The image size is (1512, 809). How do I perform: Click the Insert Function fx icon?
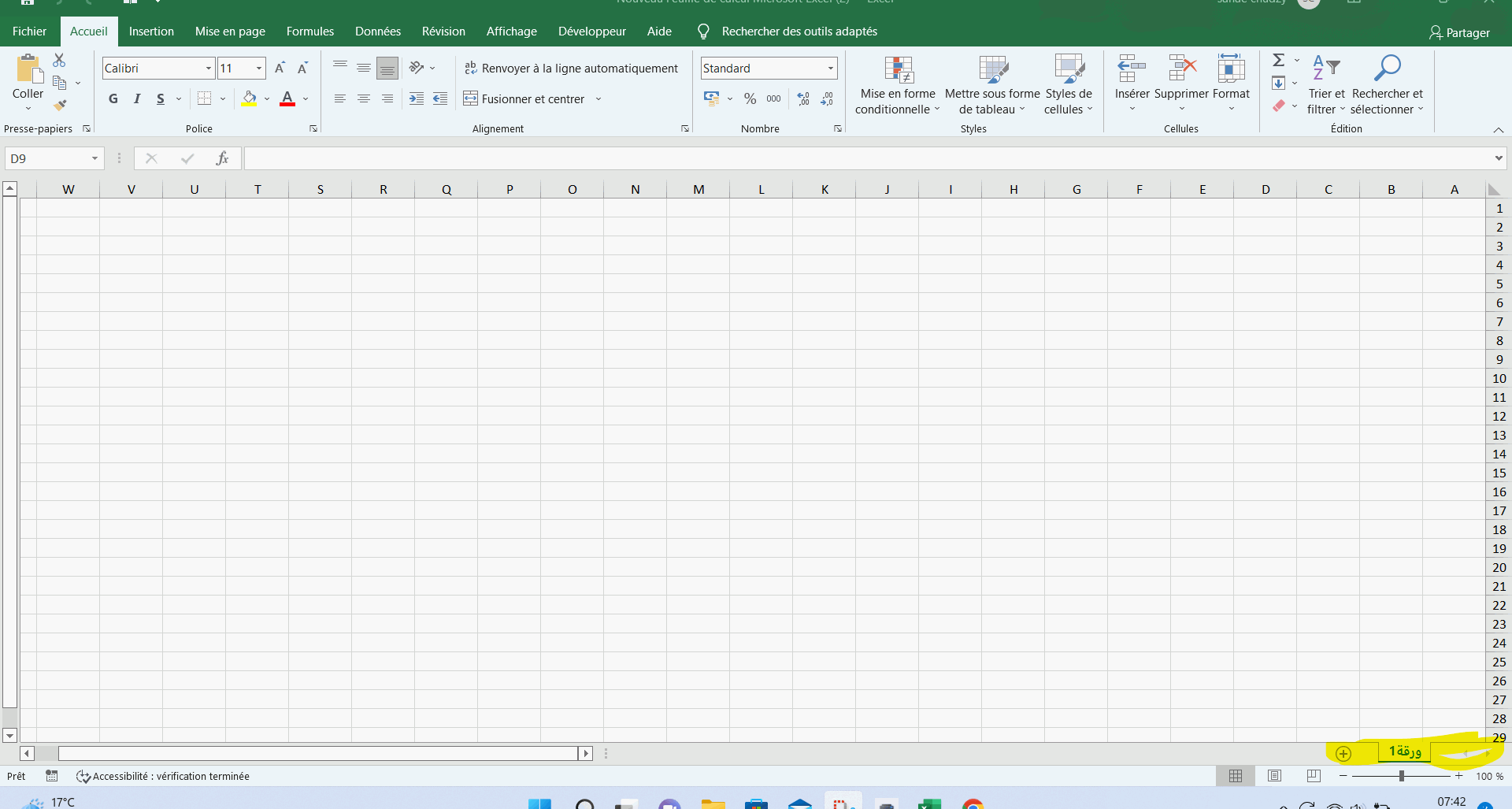pyautogui.click(x=222, y=158)
